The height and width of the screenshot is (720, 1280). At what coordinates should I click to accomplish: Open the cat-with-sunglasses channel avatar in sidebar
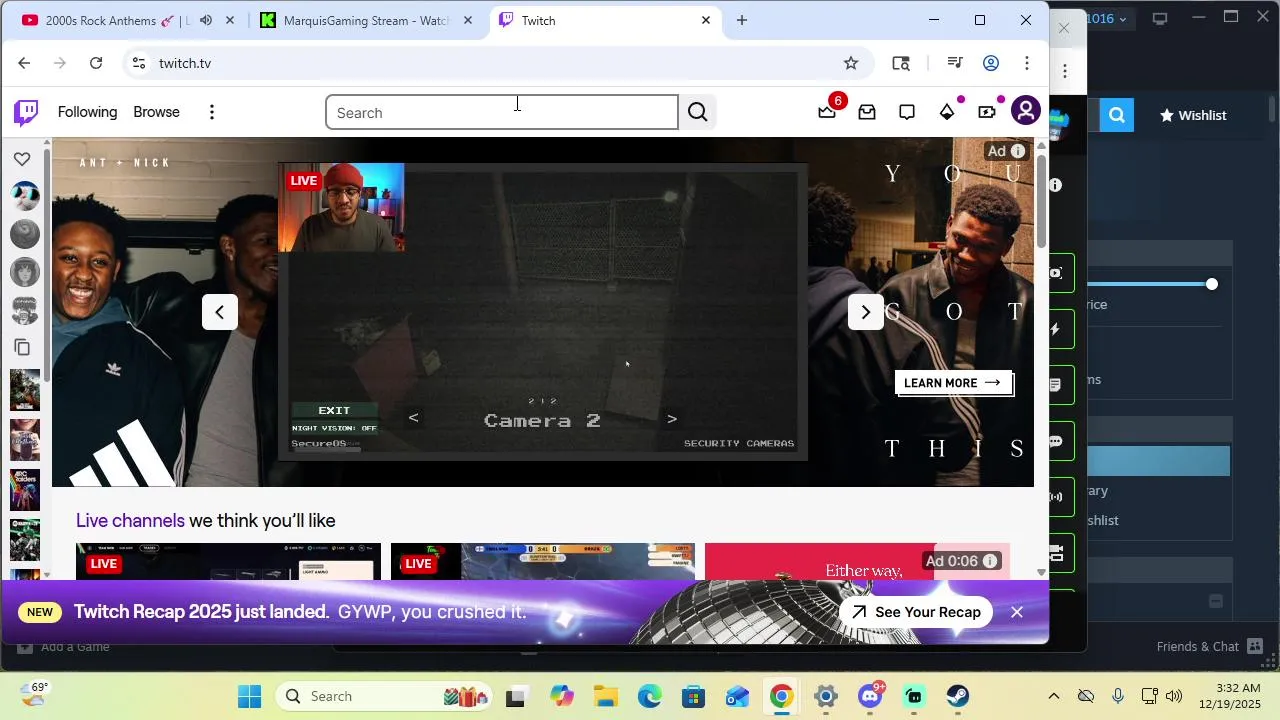[x=25, y=196]
